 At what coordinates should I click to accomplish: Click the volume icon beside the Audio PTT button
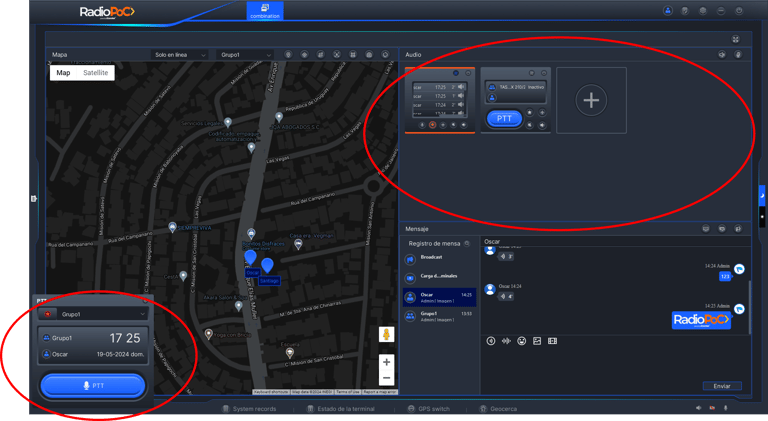pos(542,125)
